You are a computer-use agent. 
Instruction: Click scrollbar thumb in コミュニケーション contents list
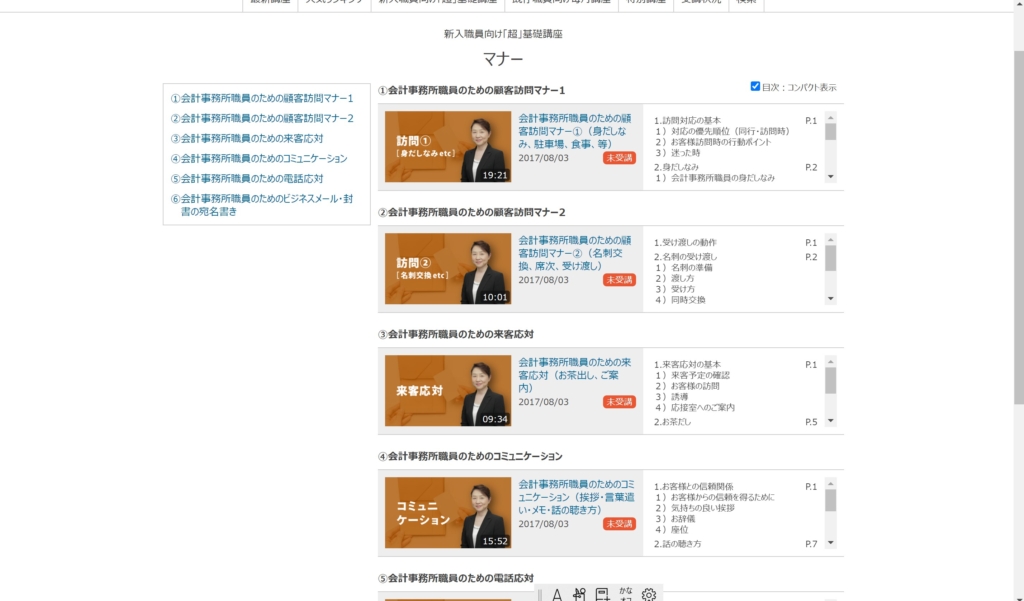(831, 500)
